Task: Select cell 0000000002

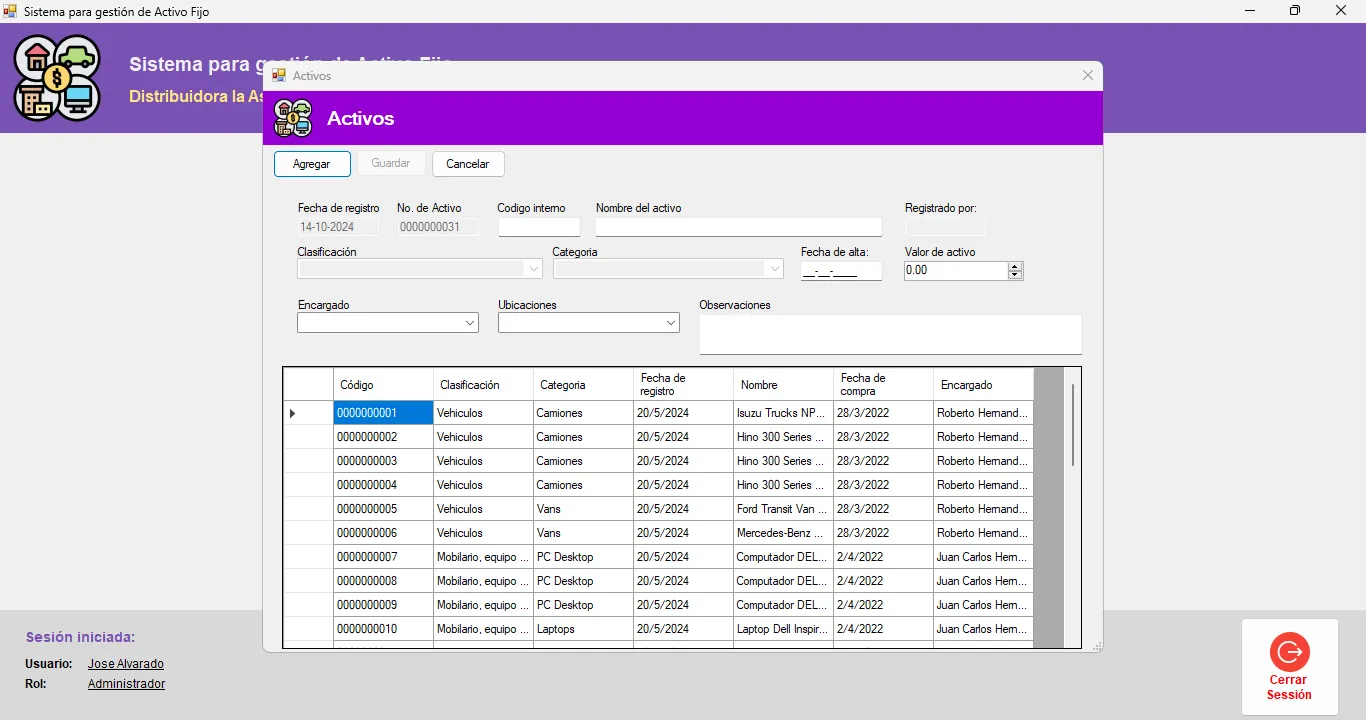Action: click(x=383, y=437)
